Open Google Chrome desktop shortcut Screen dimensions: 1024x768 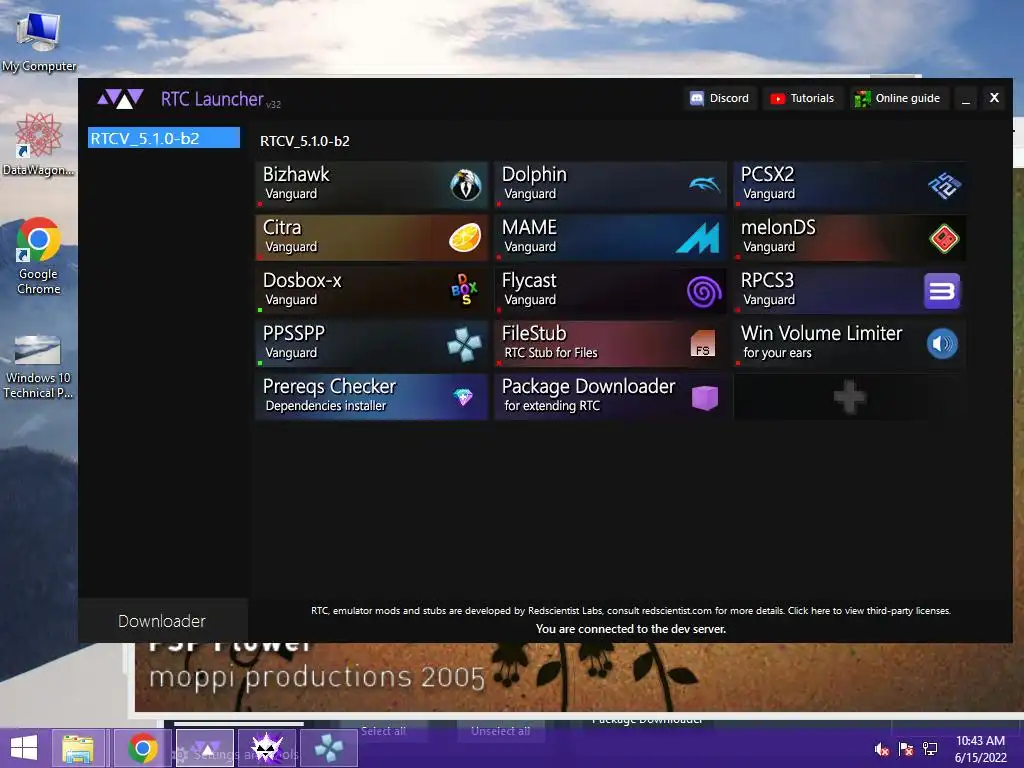39,257
